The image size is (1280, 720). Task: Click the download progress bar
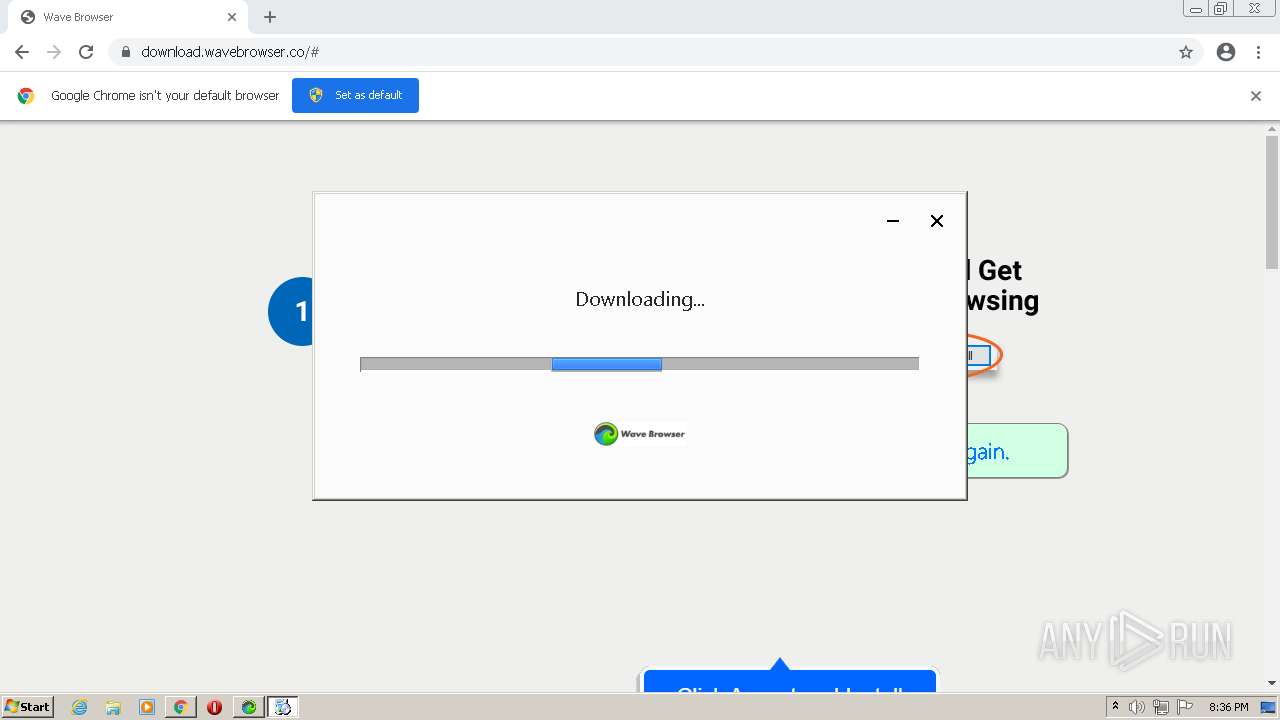coord(639,364)
